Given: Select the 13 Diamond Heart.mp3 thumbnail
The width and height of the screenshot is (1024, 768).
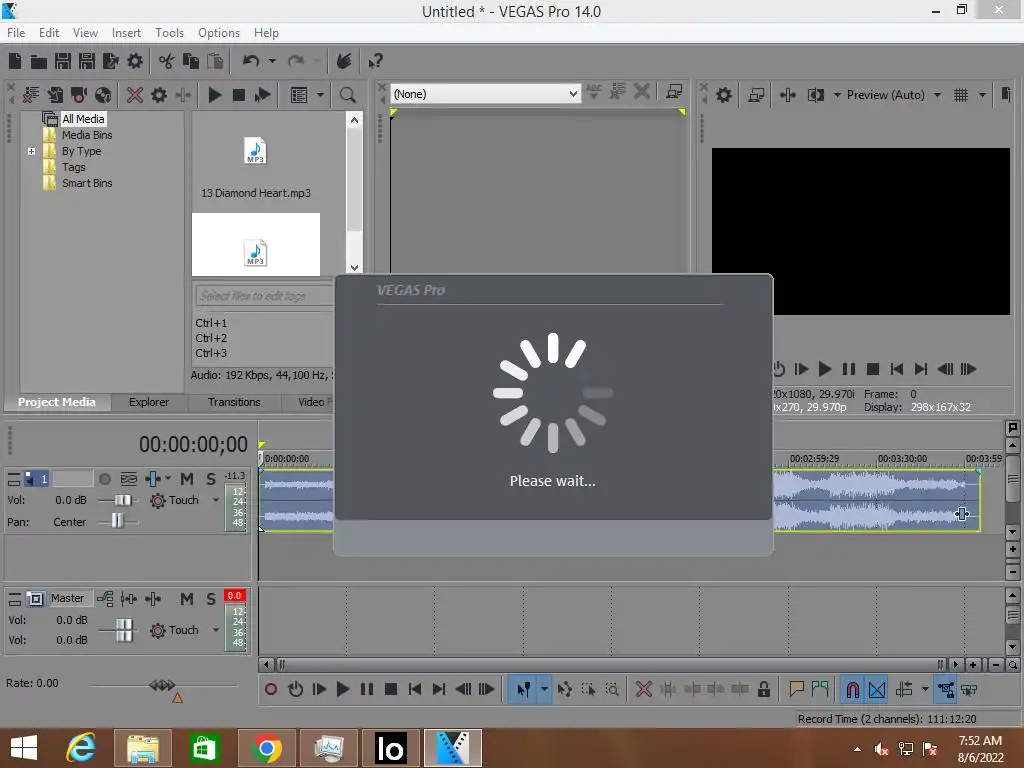Looking at the screenshot, I should (255, 151).
